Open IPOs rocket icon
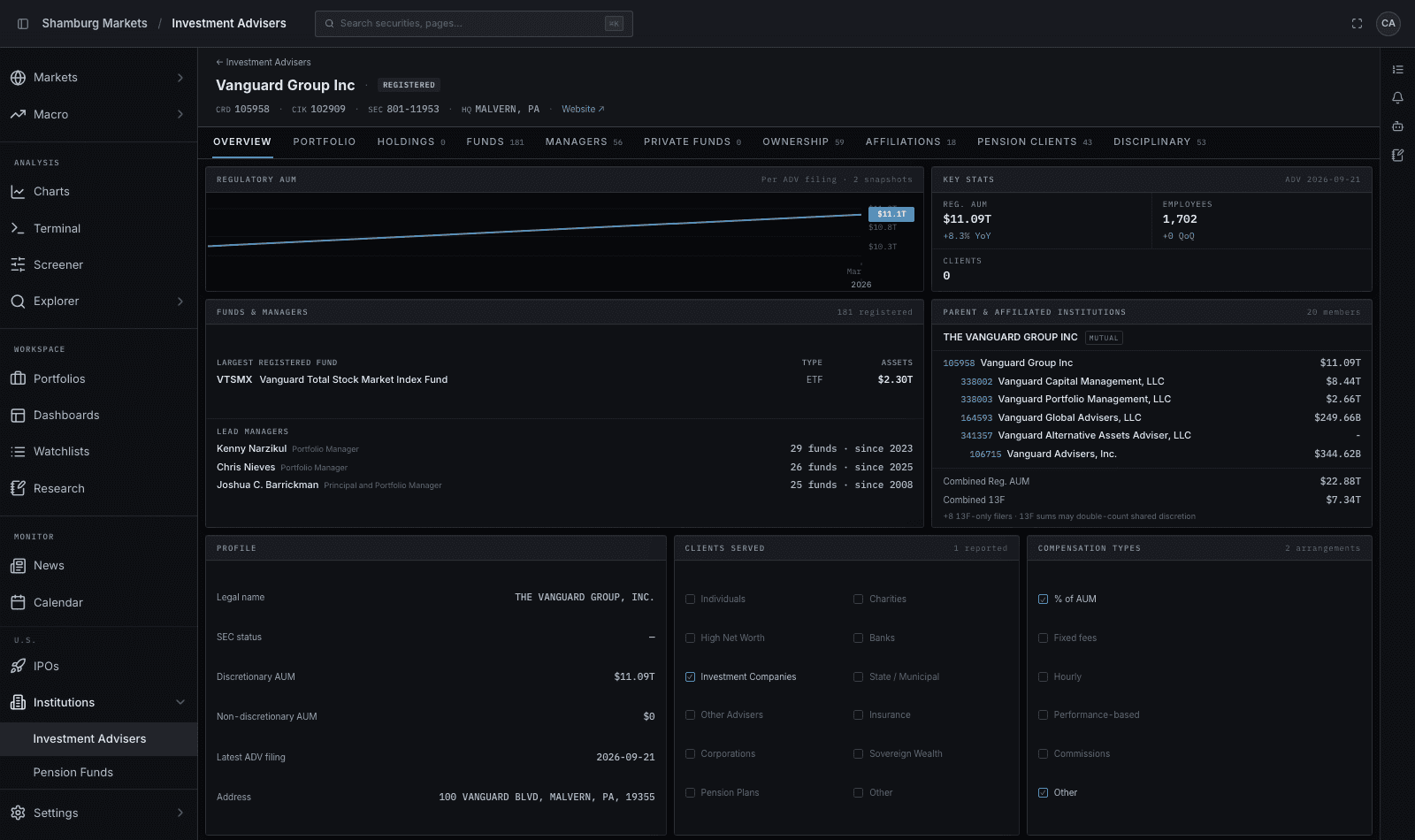This screenshot has width=1415, height=840. click(18, 666)
